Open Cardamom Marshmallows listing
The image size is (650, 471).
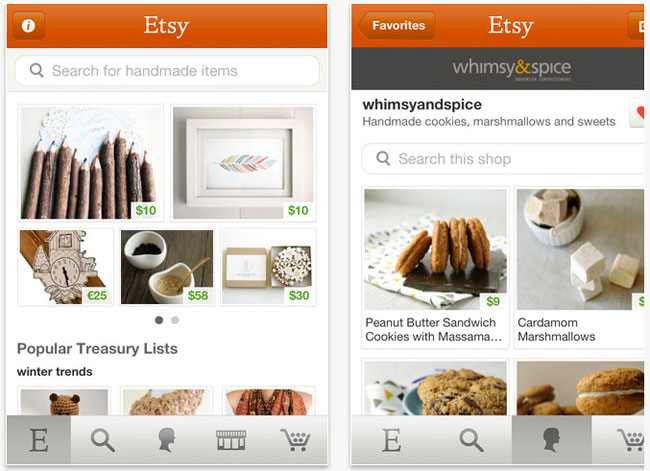(580, 267)
